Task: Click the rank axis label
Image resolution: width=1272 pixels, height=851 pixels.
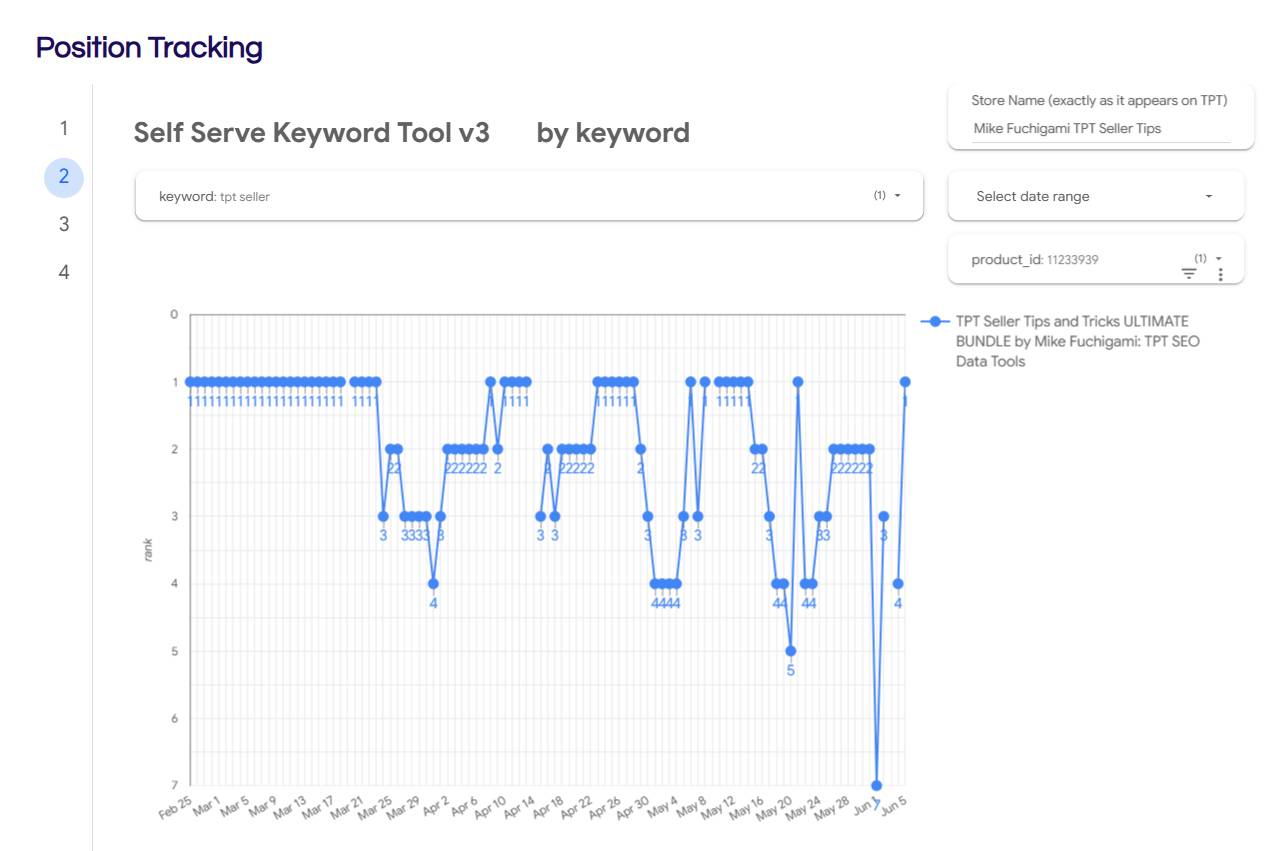Action: click(x=148, y=549)
